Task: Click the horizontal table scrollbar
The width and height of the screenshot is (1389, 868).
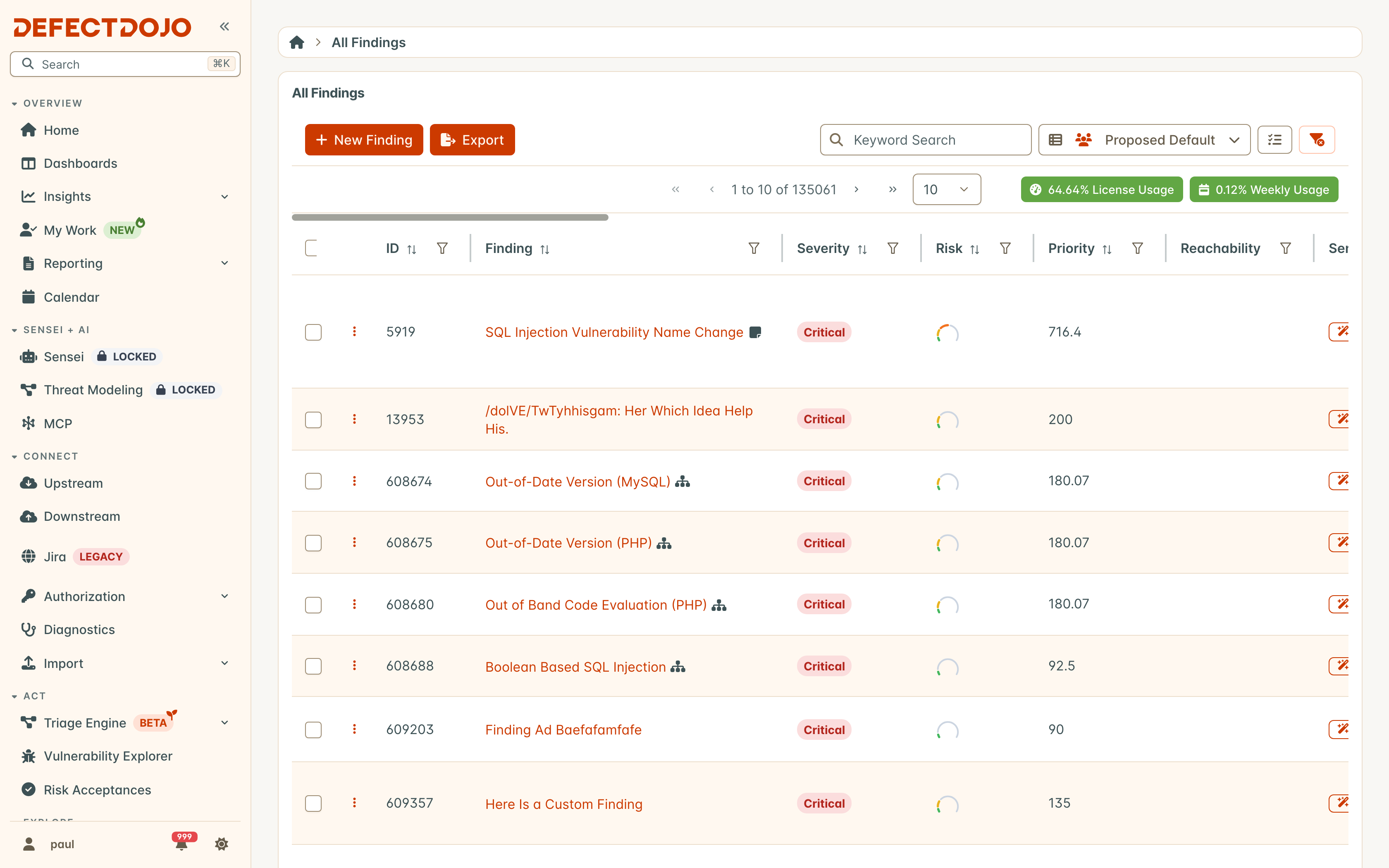Action: (x=450, y=217)
